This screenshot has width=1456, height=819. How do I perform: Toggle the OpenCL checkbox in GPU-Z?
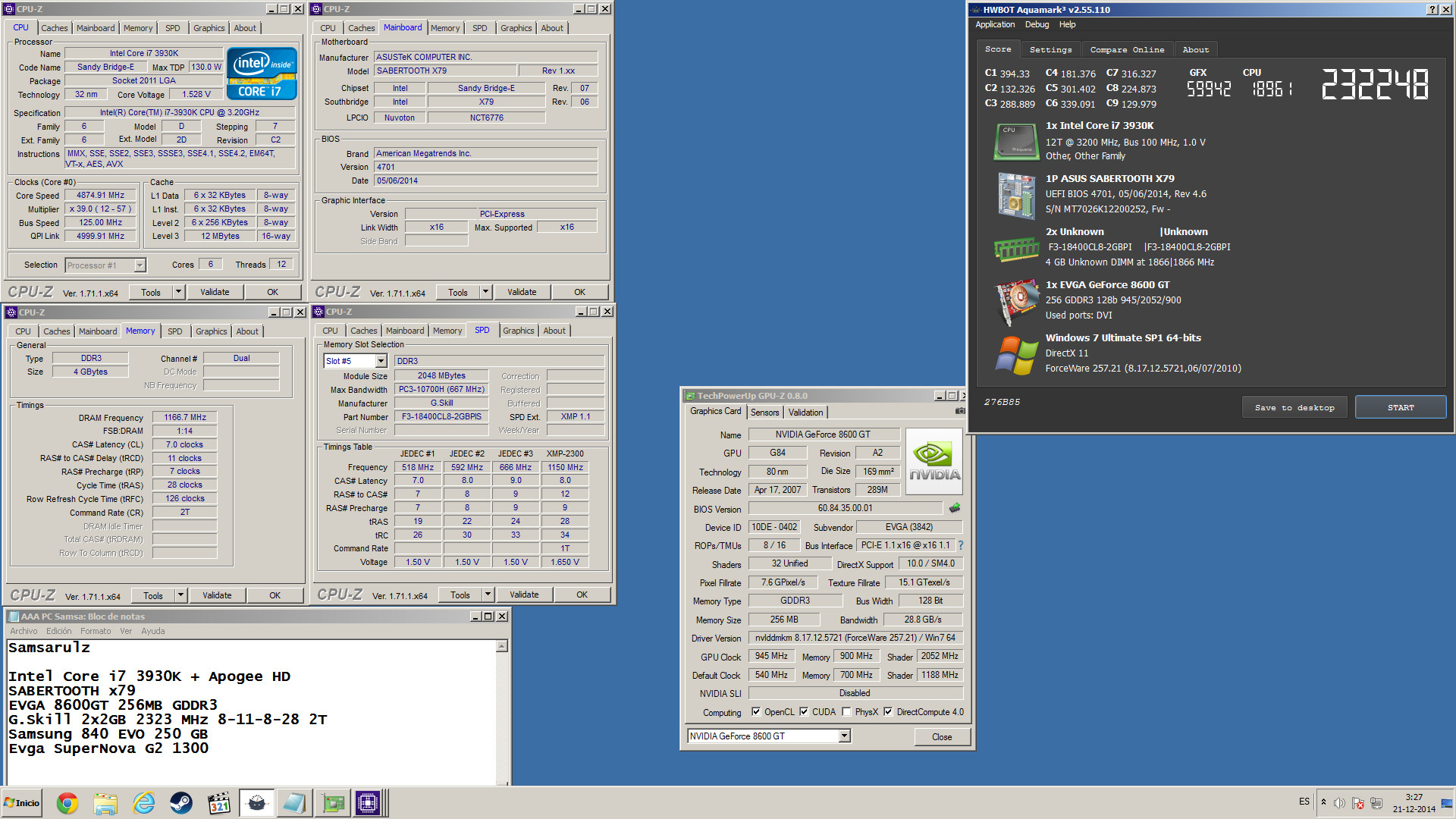tap(756, 712)
